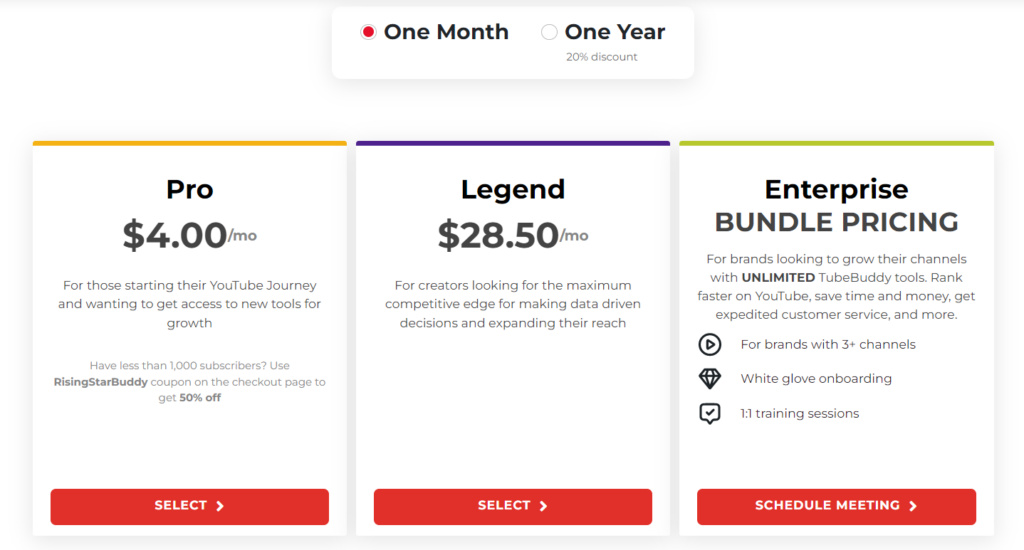Click the arrow chevron on Pro Select button
Image resolution: width=1024 pixels, height=550 pixels.
[x=220, y=506]
